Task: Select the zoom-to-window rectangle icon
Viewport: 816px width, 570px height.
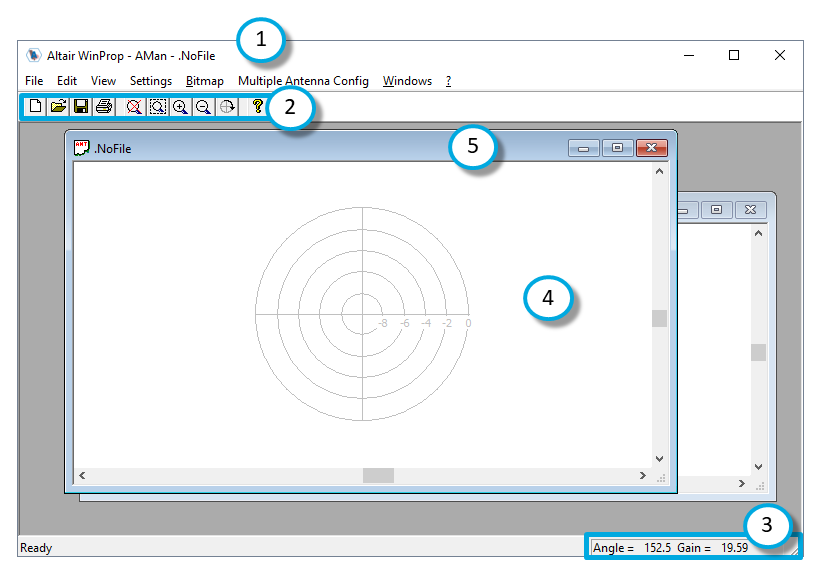Action: pos(157,106)
